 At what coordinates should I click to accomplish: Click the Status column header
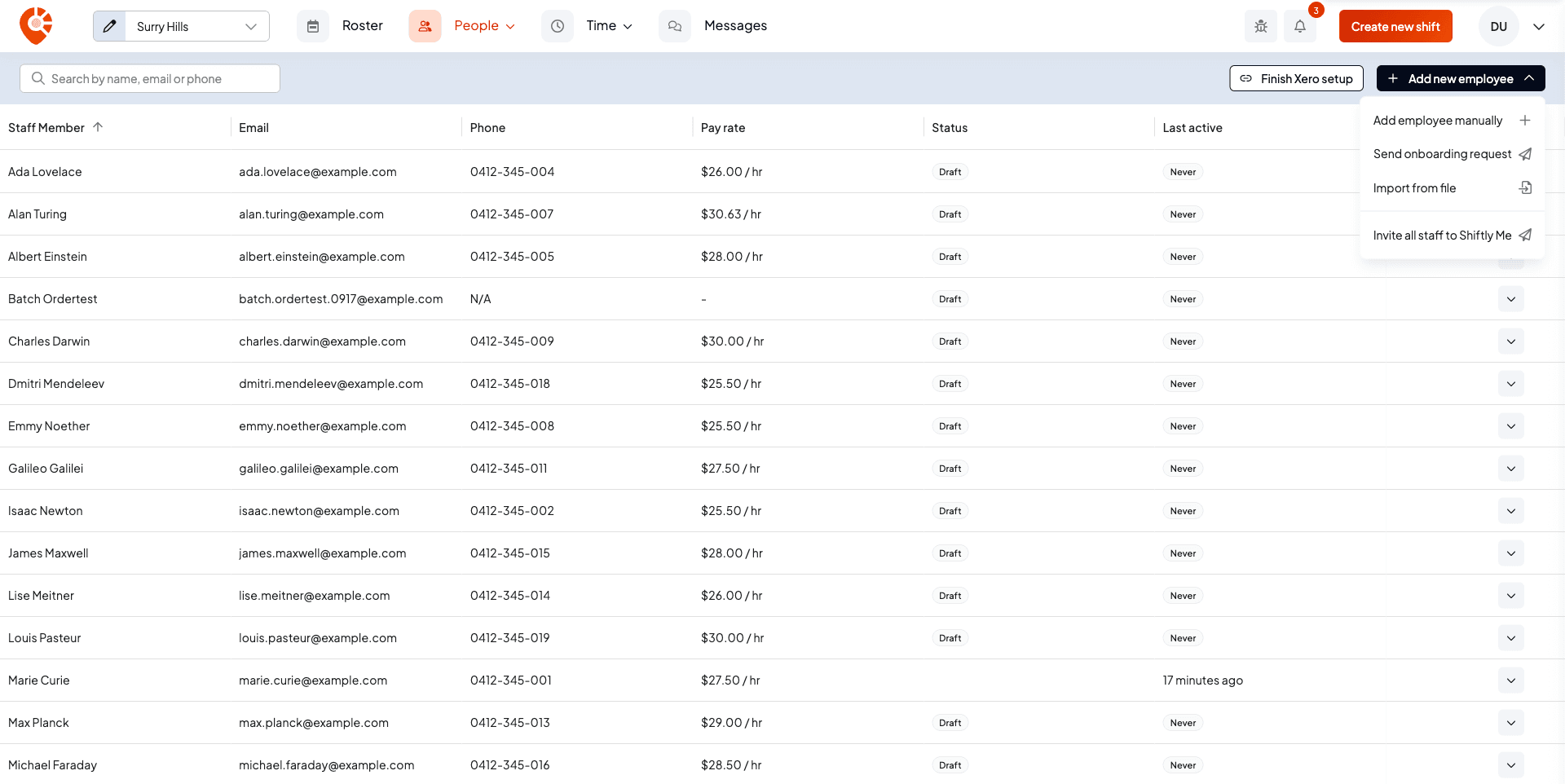tap(950, 128)
